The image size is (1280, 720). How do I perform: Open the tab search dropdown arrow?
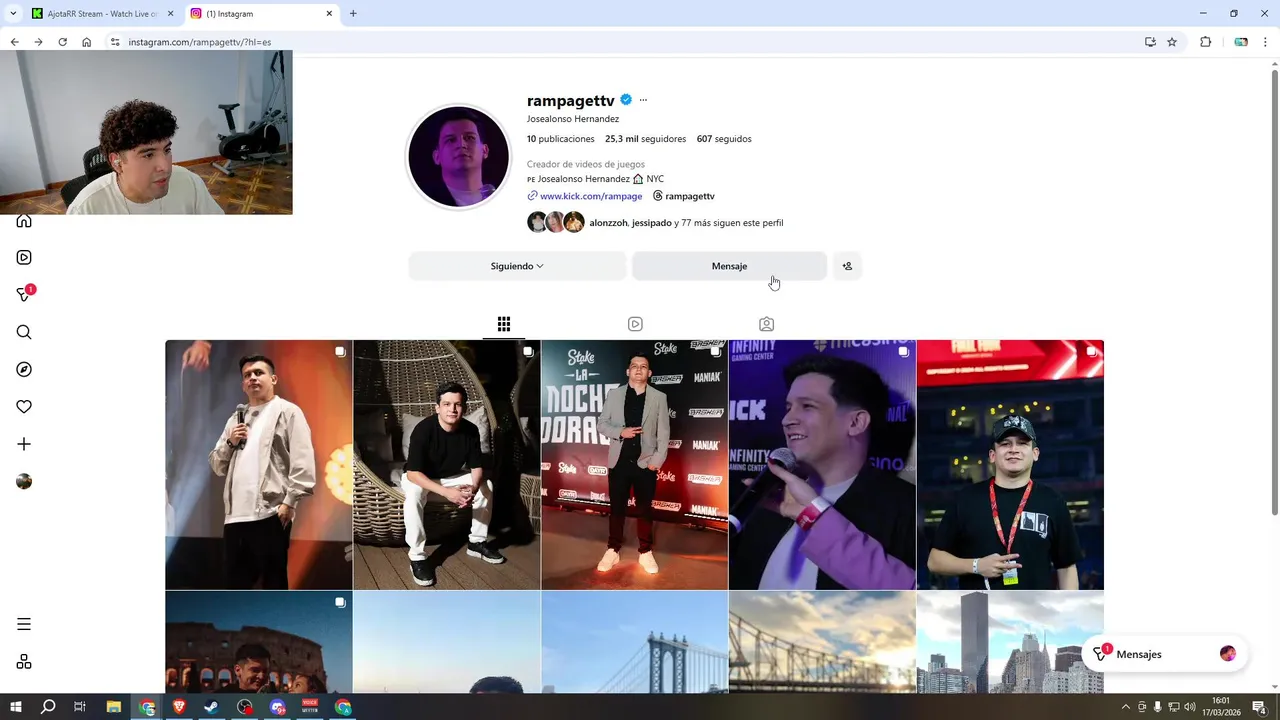pos(13,14)
